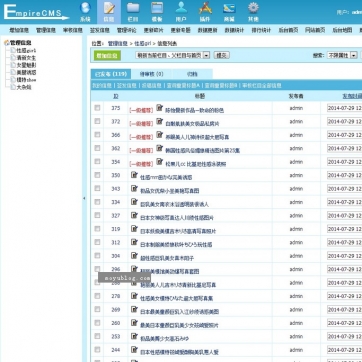The height and width of the screenshot is (362, 362).
Task: Open the 其他 (Other) gear icon
Action: click(253, 12)
